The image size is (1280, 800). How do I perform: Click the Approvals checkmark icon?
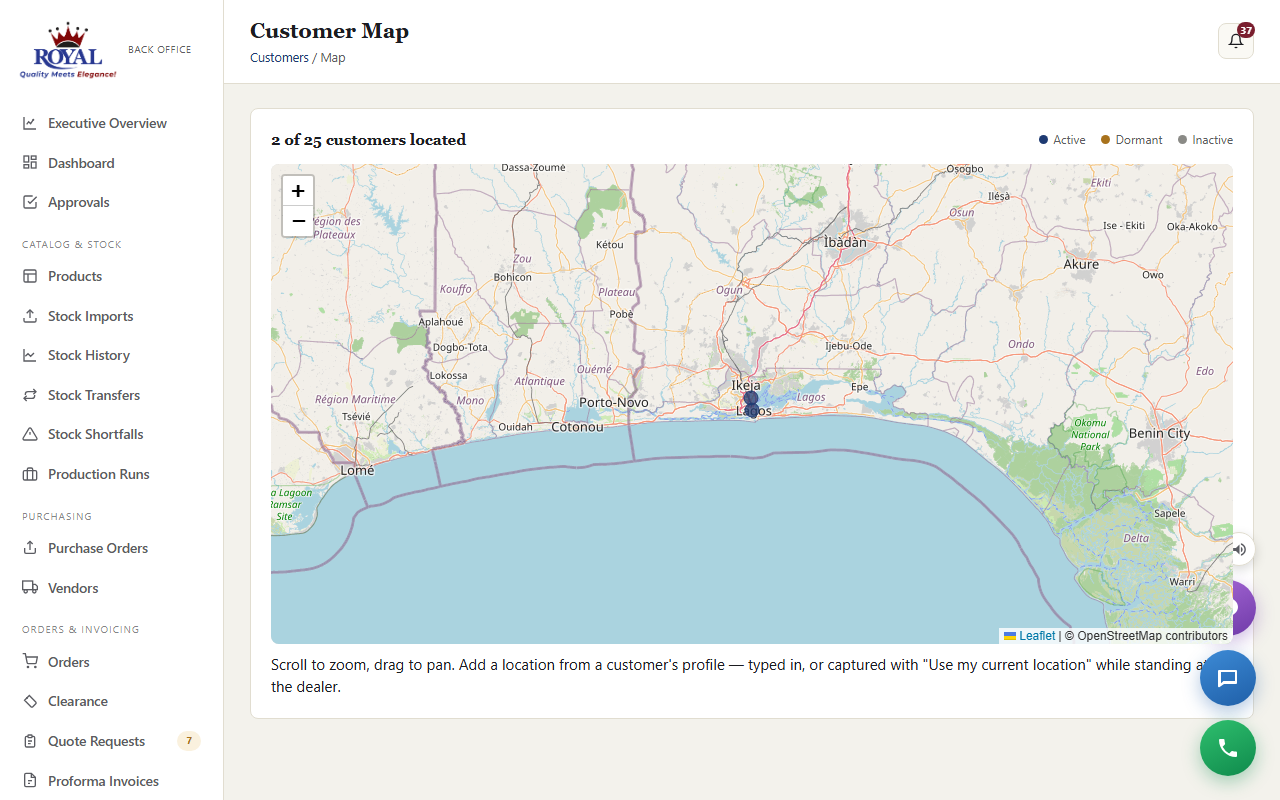30,202
